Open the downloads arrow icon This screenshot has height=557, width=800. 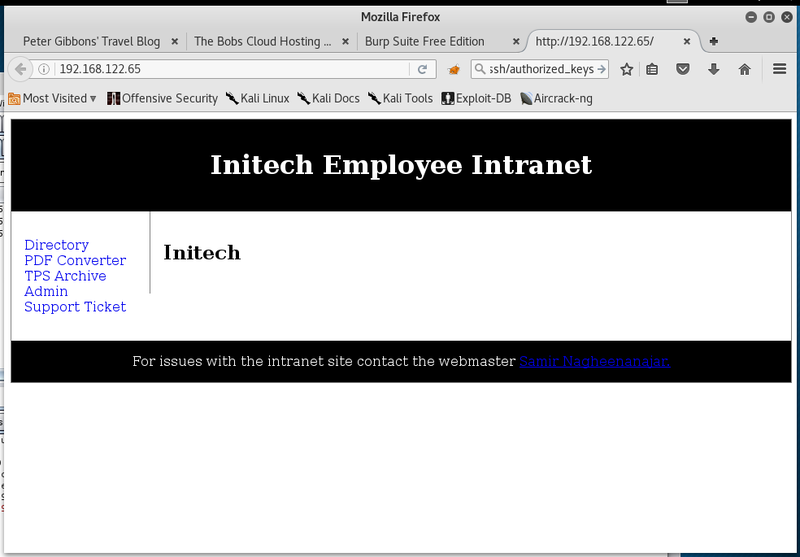click(x=713, y=69)
